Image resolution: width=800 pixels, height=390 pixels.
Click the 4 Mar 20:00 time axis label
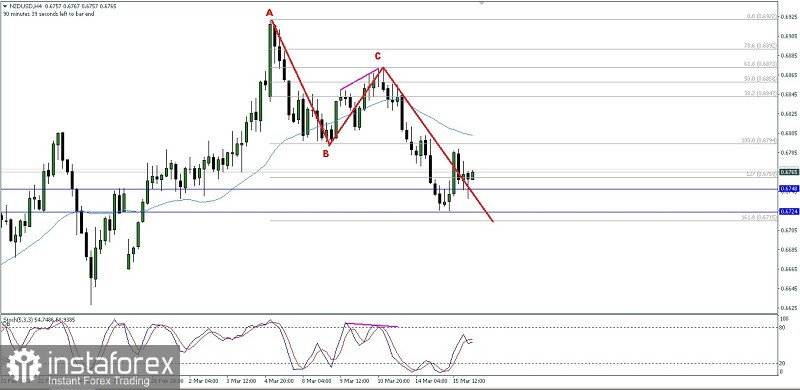(279, 381)
